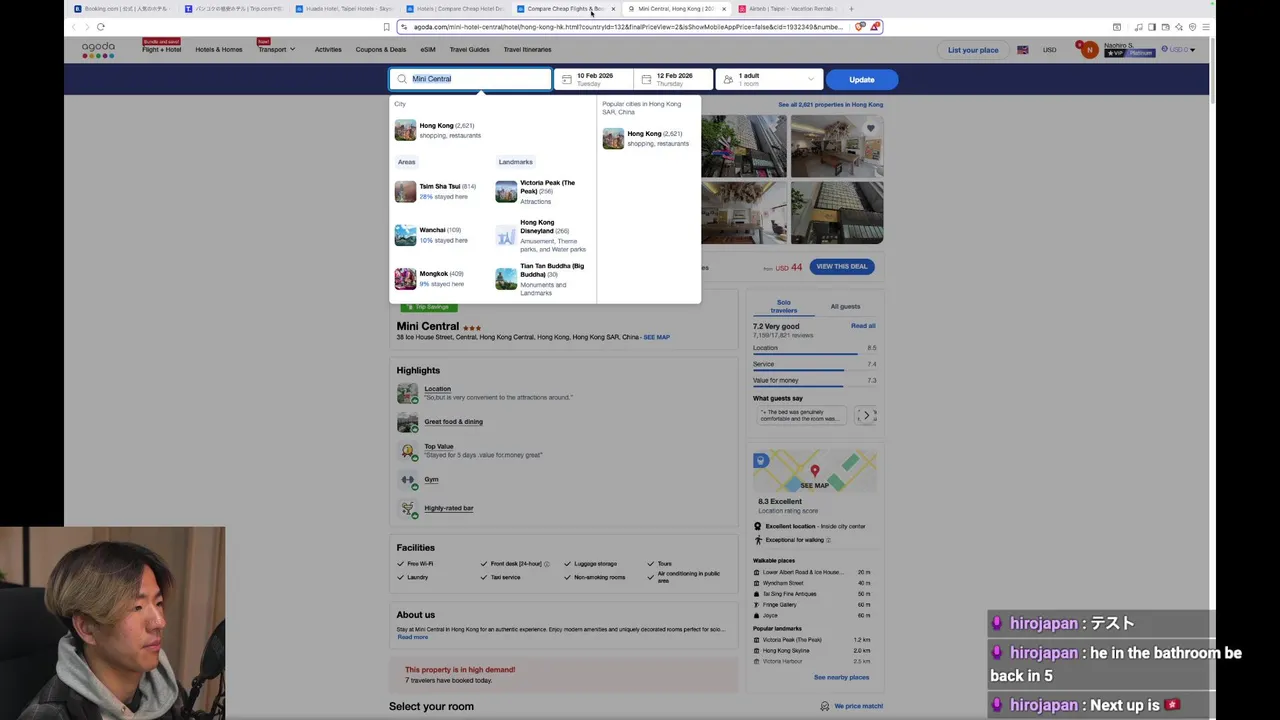Click the blue Update button
Image resolution: width=1280 pixels, height=720 pixels.
pos(862,79)
